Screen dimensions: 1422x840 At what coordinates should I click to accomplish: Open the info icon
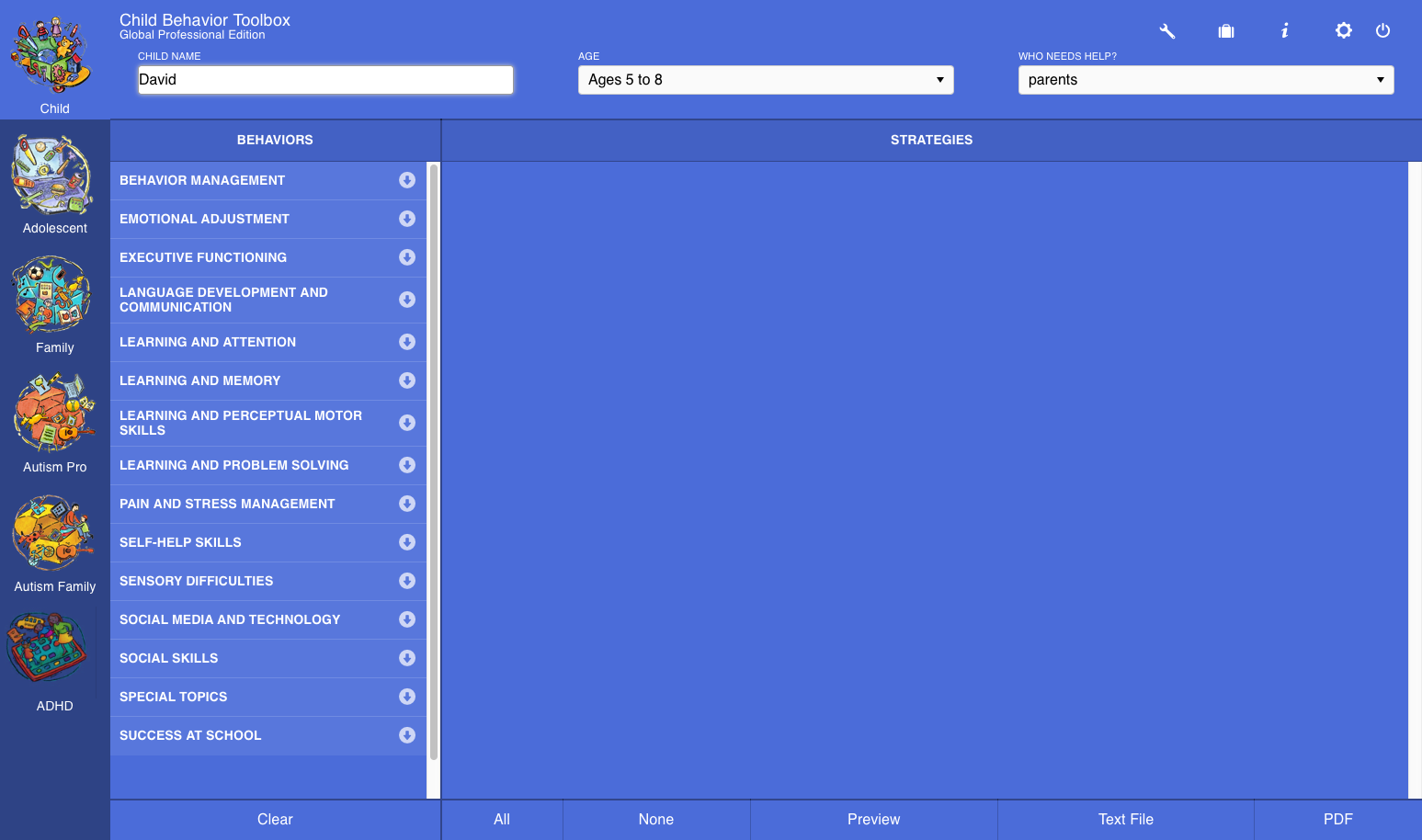click(x=1284, y=31)
